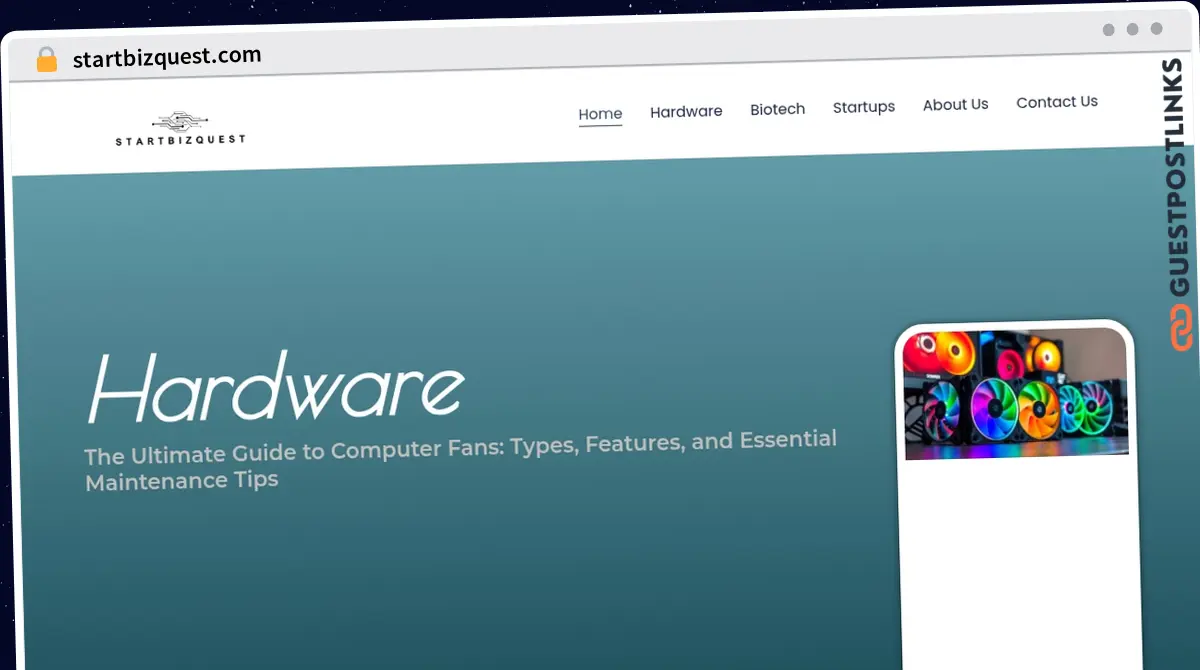Navigate to the About Us page

pos(955,104)
